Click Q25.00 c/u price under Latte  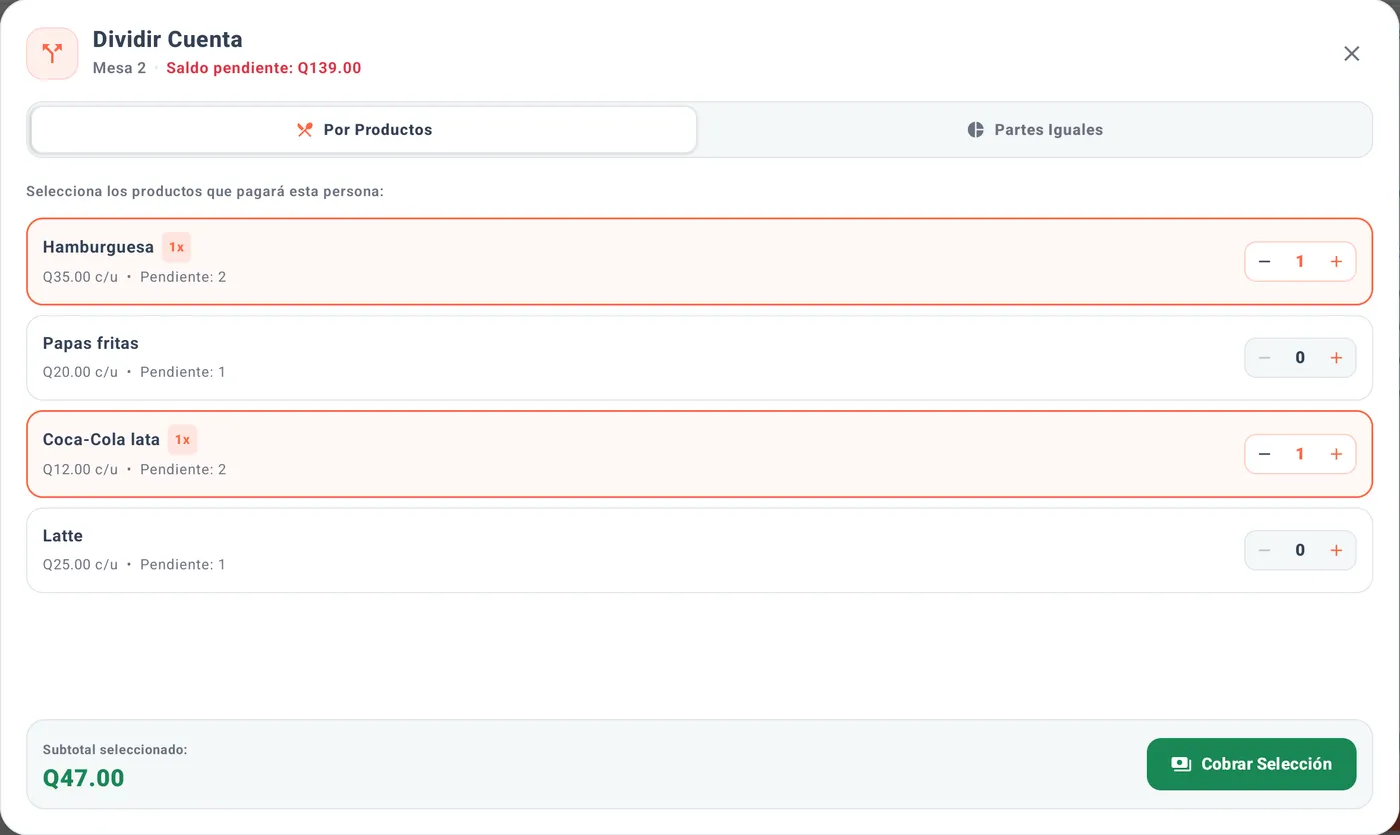[x=80, y=564]
